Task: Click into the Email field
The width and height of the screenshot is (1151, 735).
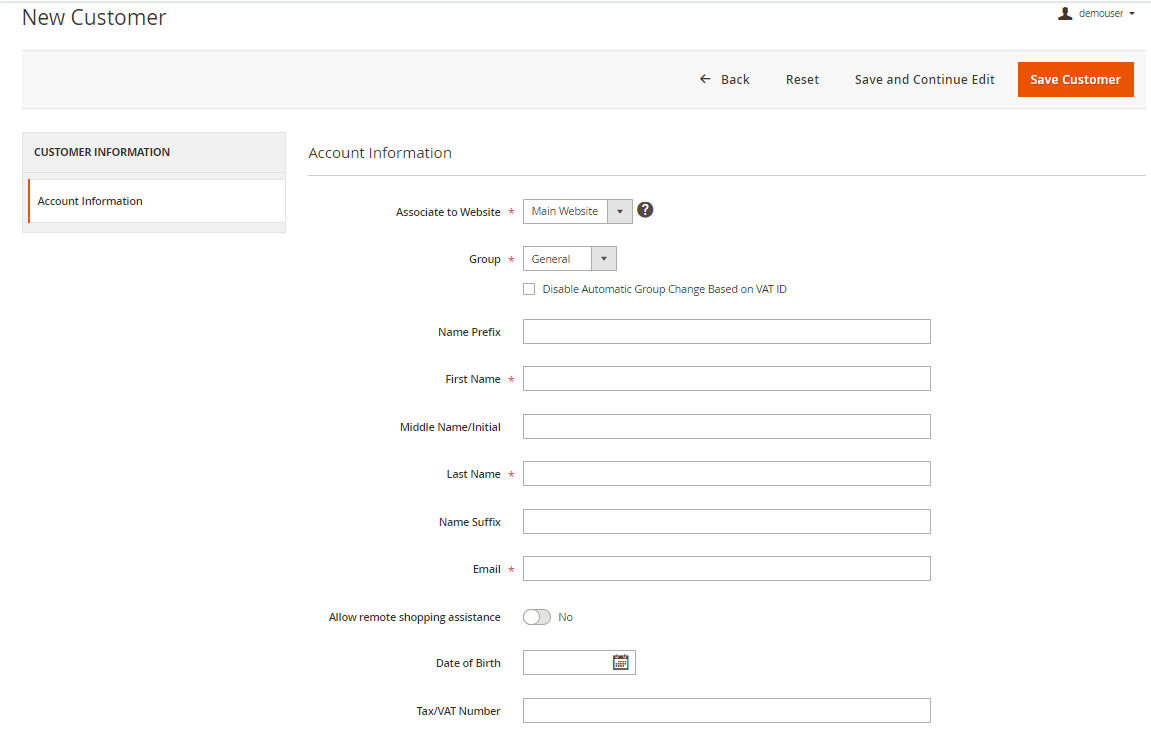Action: point(726,569)
